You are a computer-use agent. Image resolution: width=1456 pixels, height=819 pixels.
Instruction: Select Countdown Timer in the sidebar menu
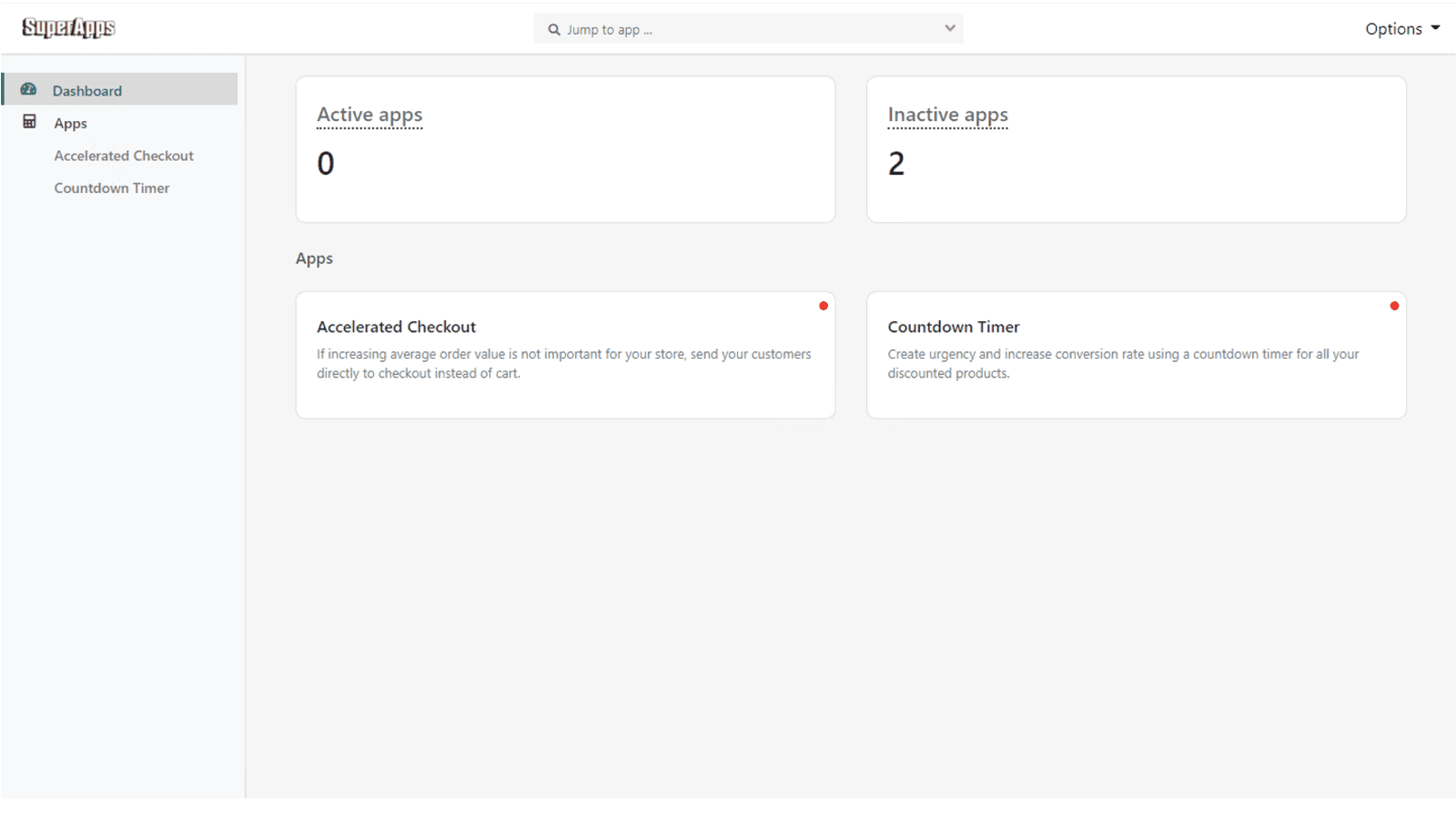(112, 187)
